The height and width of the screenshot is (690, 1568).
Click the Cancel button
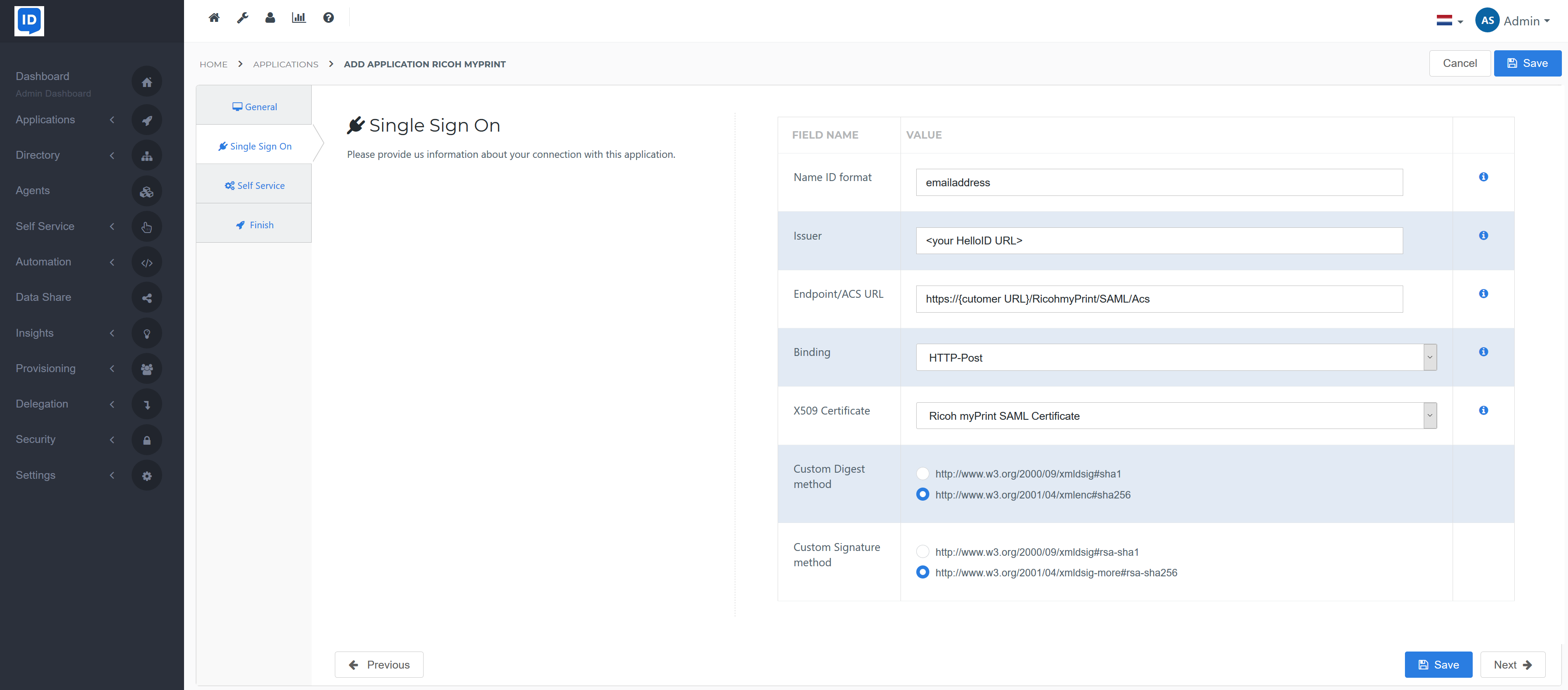point(1460,63)
